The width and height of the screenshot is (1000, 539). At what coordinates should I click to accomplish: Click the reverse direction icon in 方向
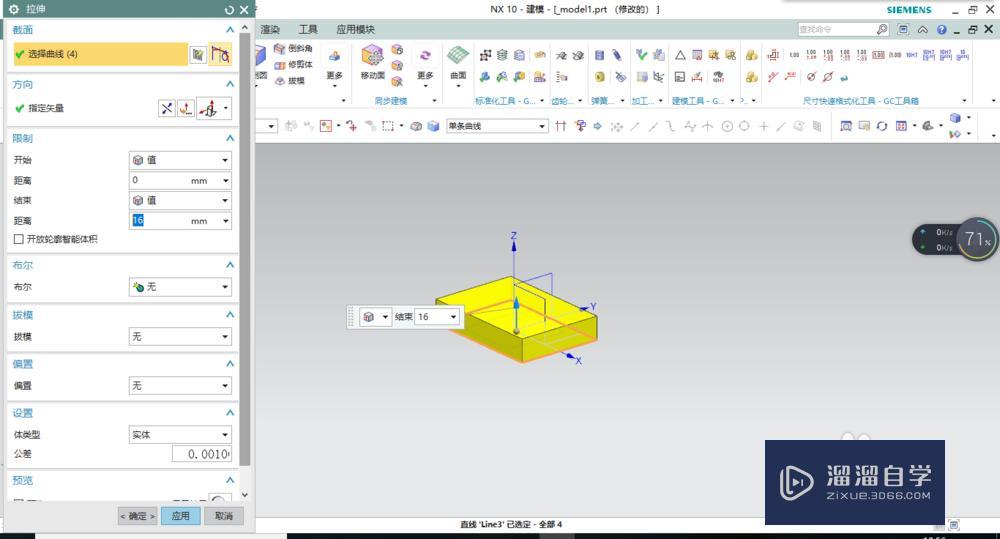166,108
